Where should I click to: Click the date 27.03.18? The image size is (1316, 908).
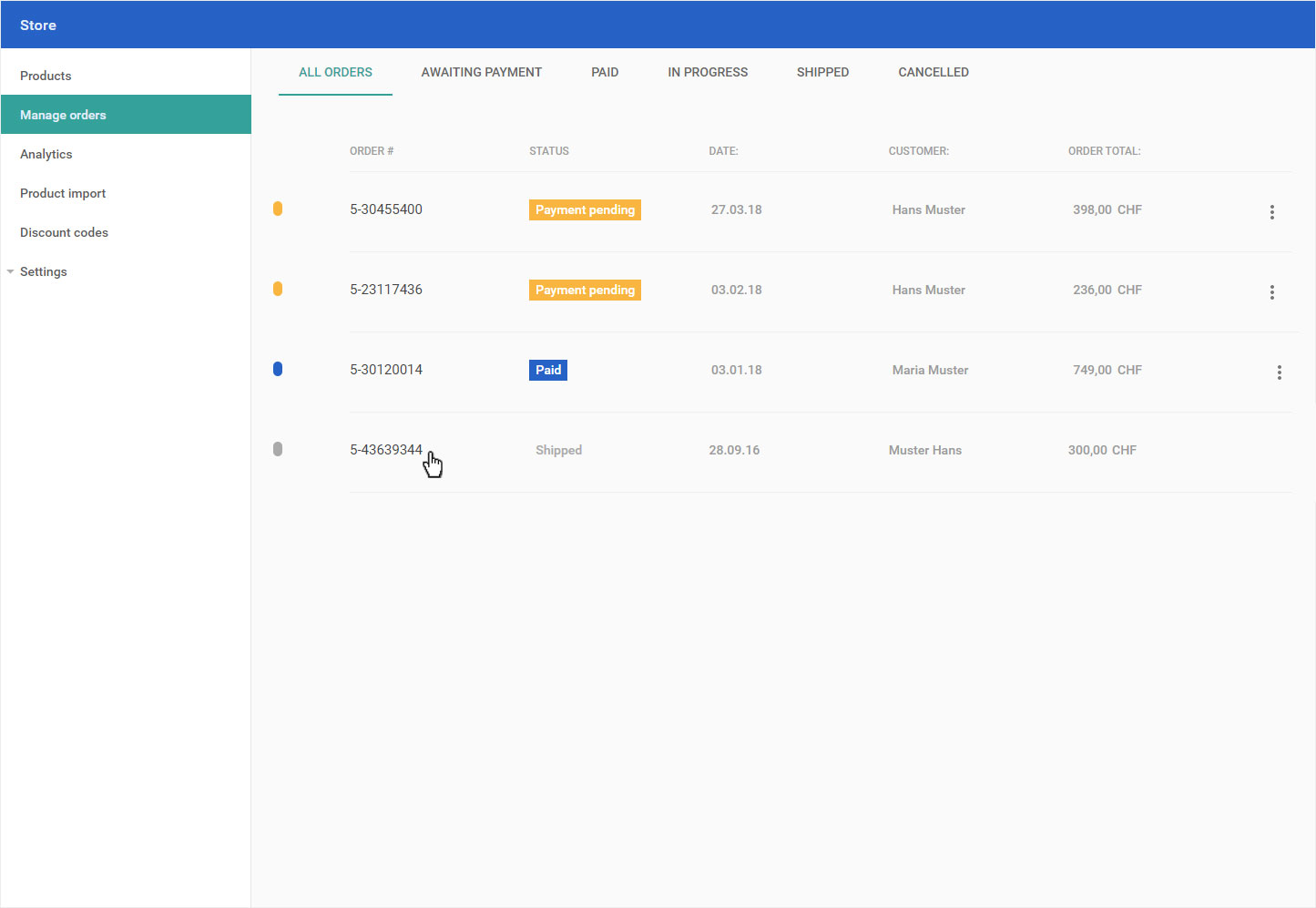click(737, 209)
